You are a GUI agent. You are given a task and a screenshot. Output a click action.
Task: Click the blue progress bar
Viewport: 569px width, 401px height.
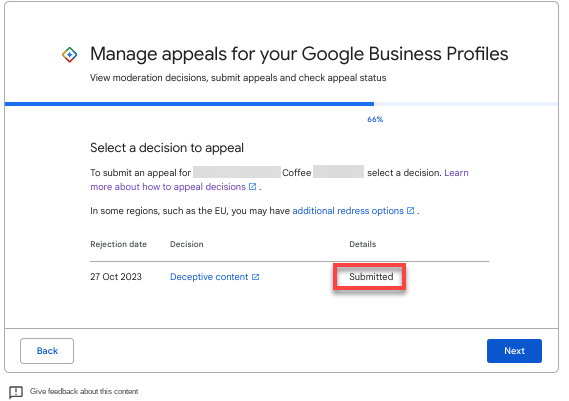(189, 104)
